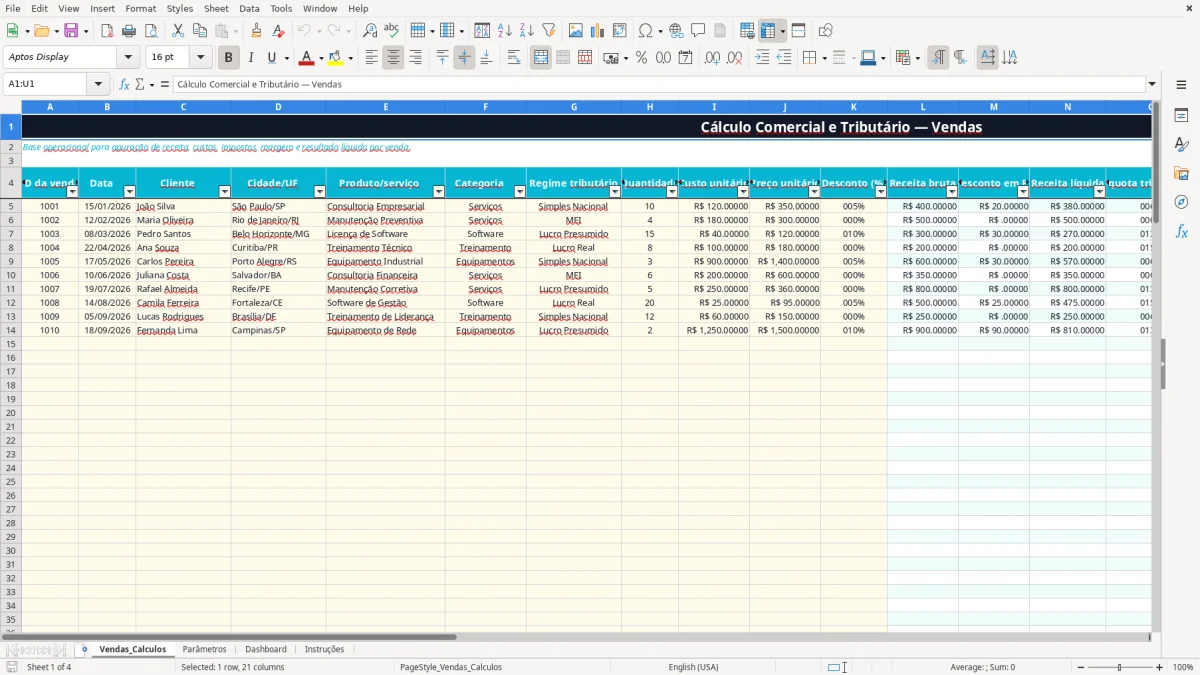Toggle underline formatting

272,58
